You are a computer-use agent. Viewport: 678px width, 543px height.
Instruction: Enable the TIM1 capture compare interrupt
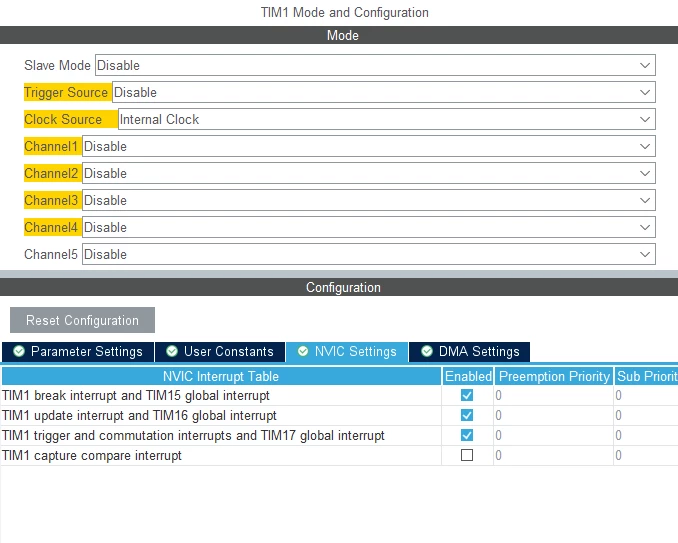click(x=467, y=455)
